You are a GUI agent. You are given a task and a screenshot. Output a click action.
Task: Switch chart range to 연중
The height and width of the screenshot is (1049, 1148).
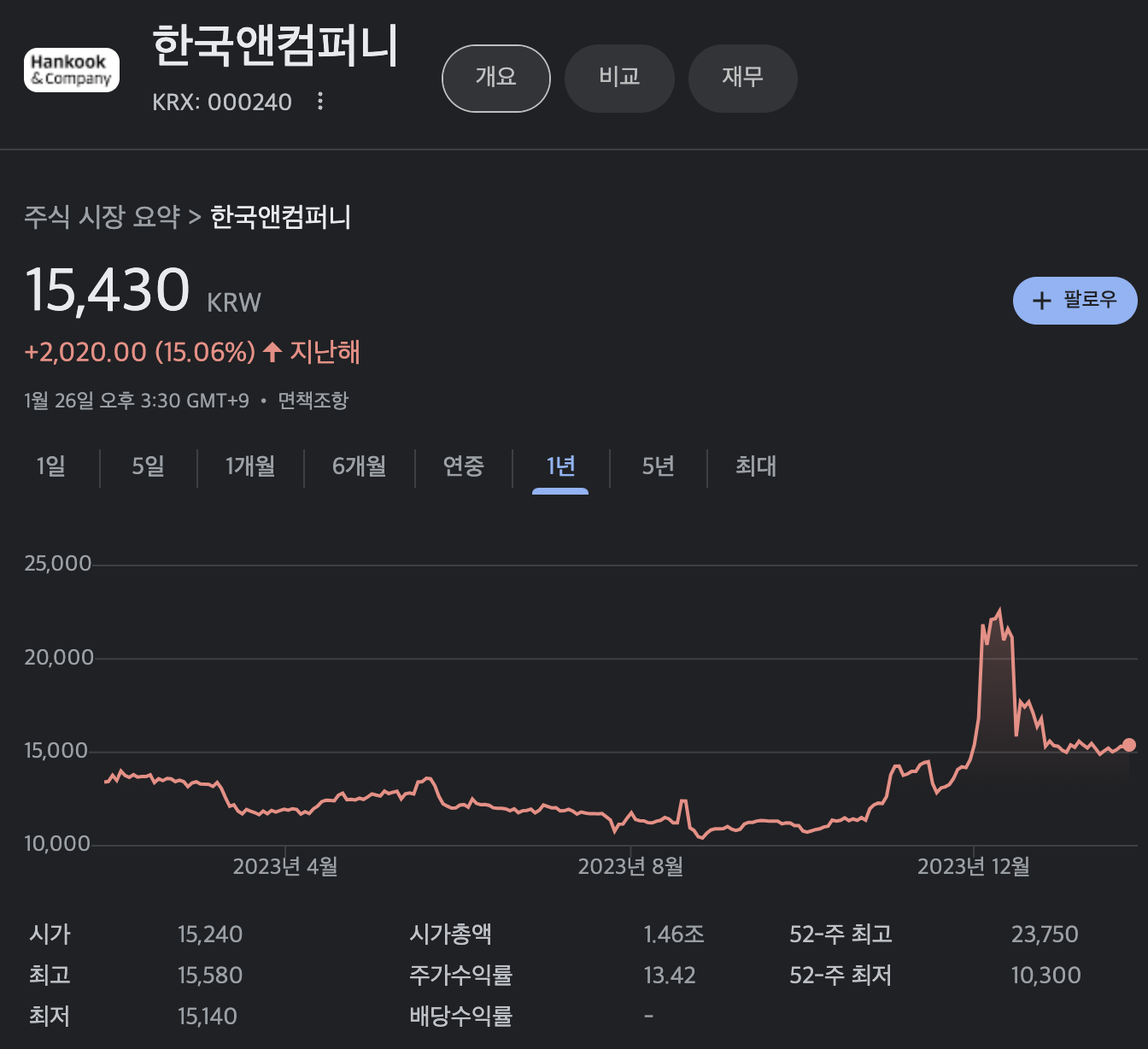(464, 466)
